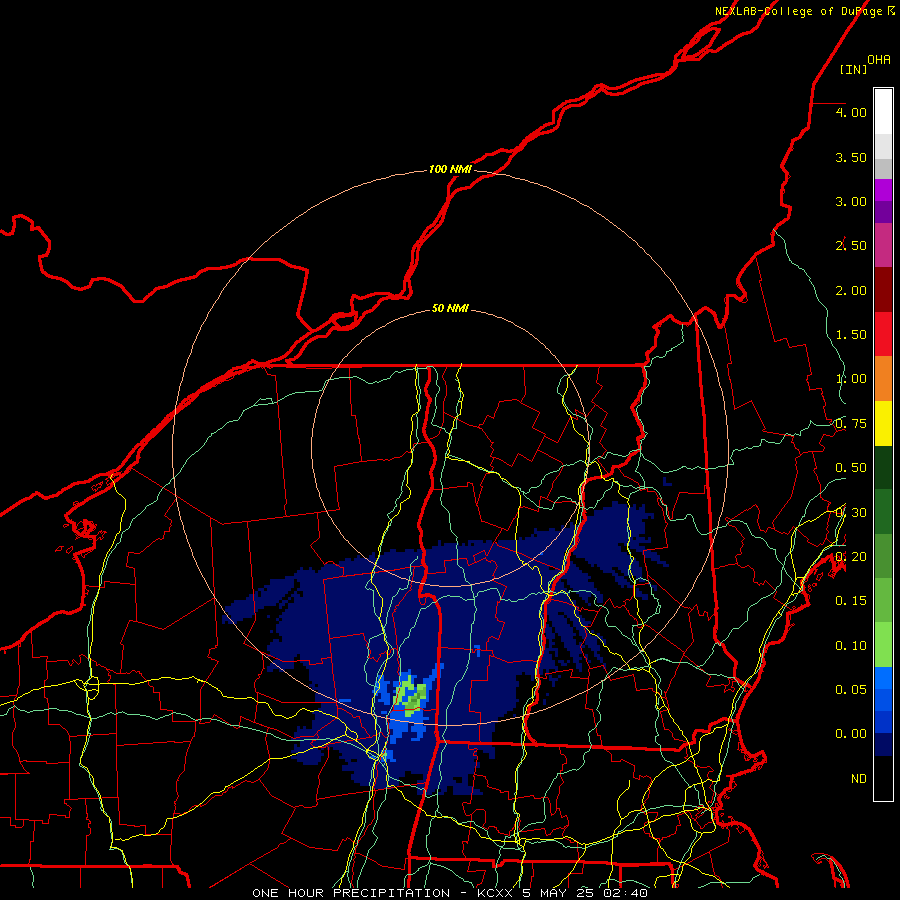Select the darkest green swatch below yellow

click(x=883, y=467)
